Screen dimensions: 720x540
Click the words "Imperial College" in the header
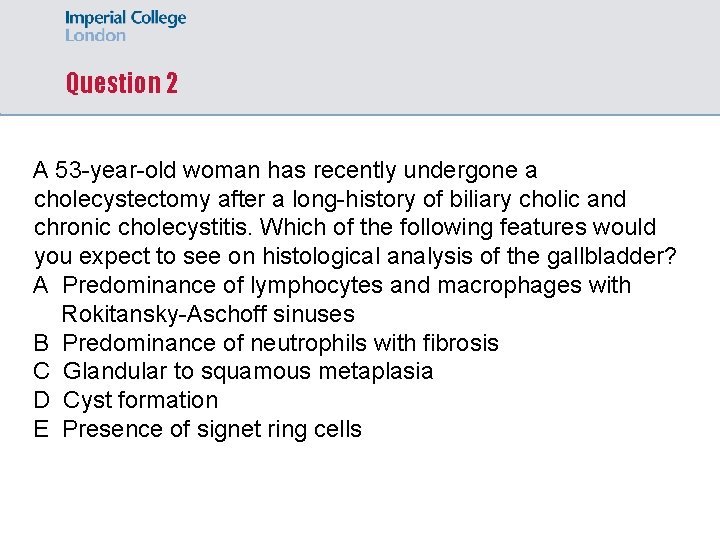tap(125, 18)
